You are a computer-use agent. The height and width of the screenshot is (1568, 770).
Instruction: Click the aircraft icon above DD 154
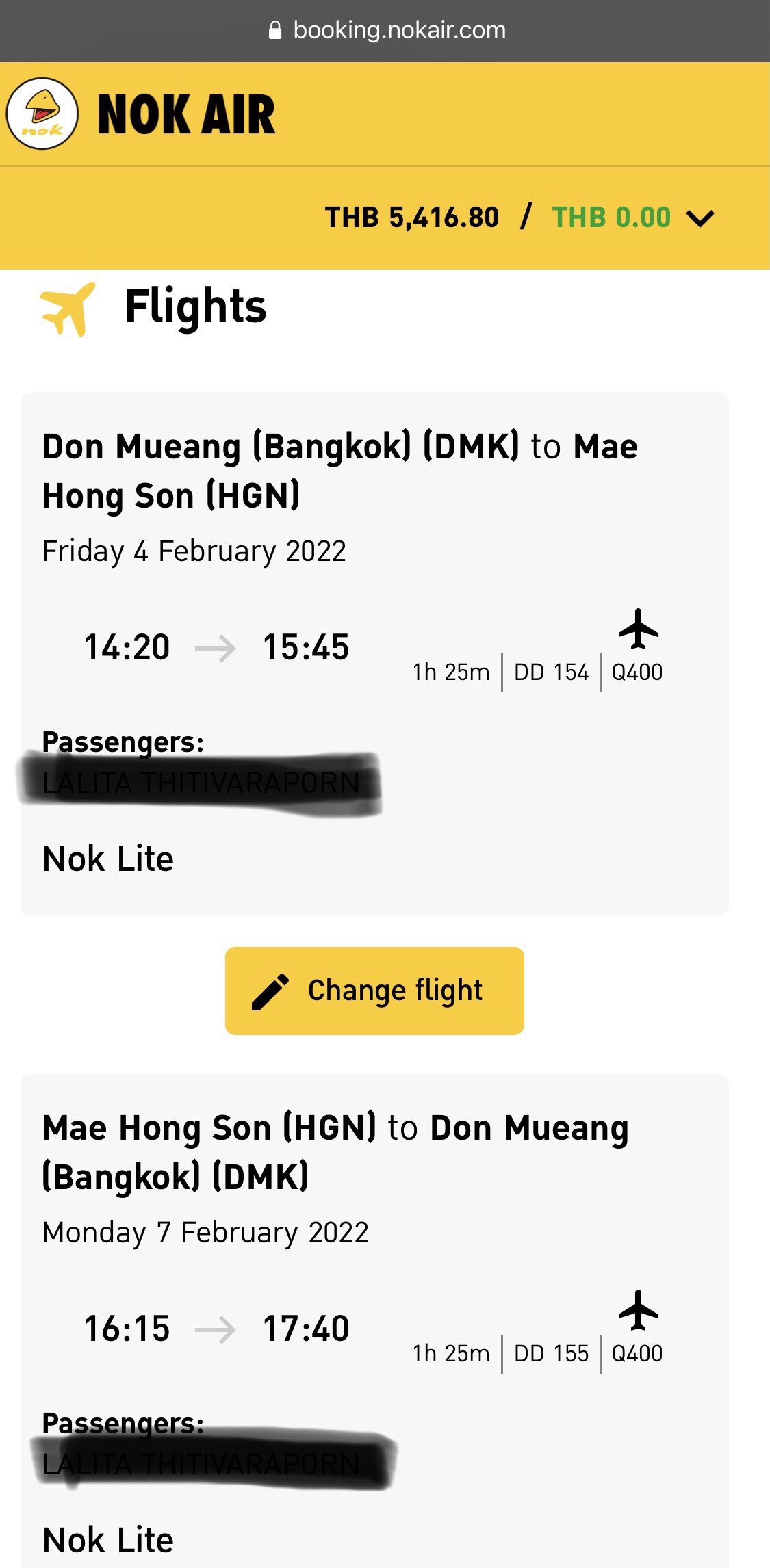[638, 629]
